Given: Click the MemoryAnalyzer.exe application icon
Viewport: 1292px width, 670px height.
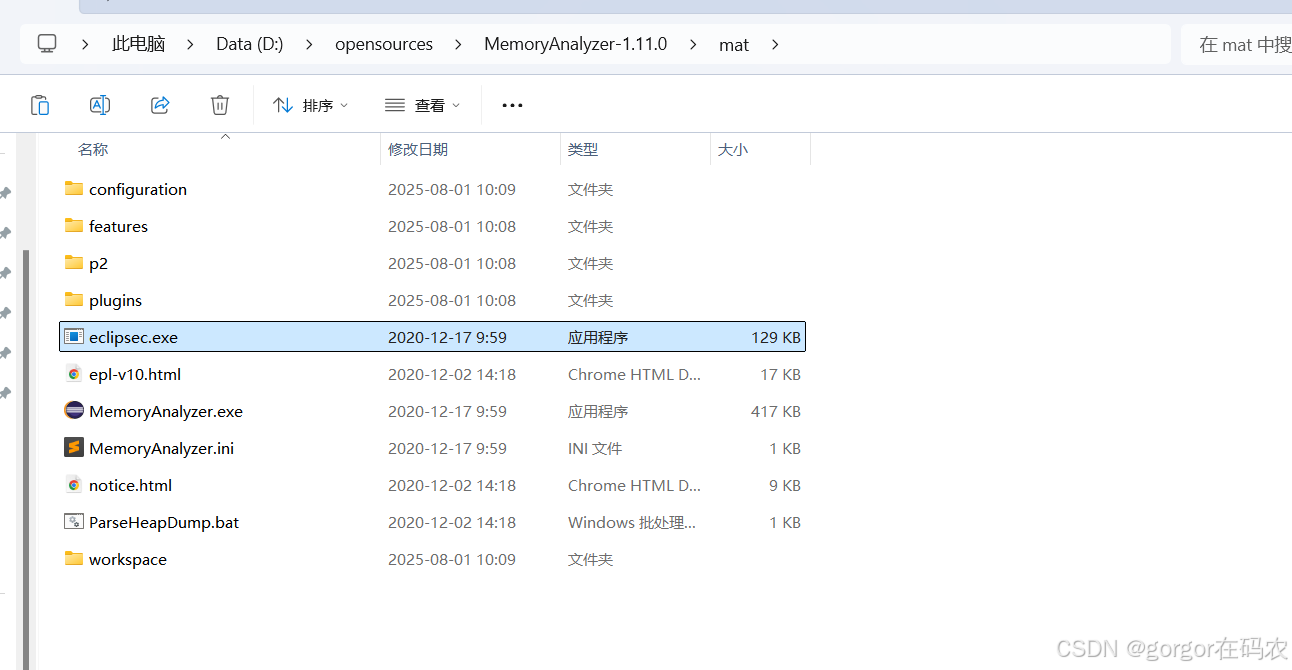Looking at the screenshot, I should [73, 410].
